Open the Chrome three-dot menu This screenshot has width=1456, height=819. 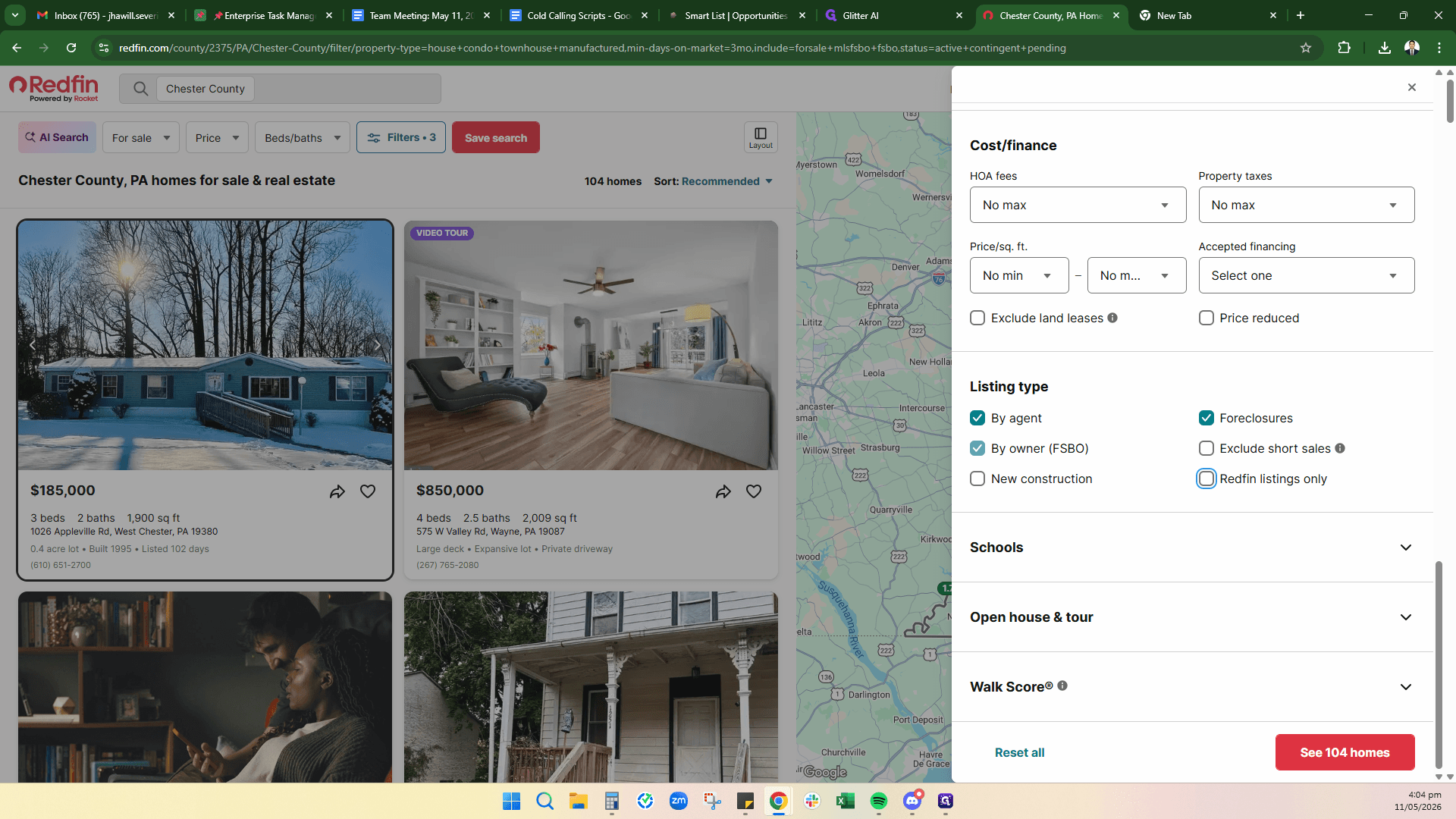(x=1439, y=48)
